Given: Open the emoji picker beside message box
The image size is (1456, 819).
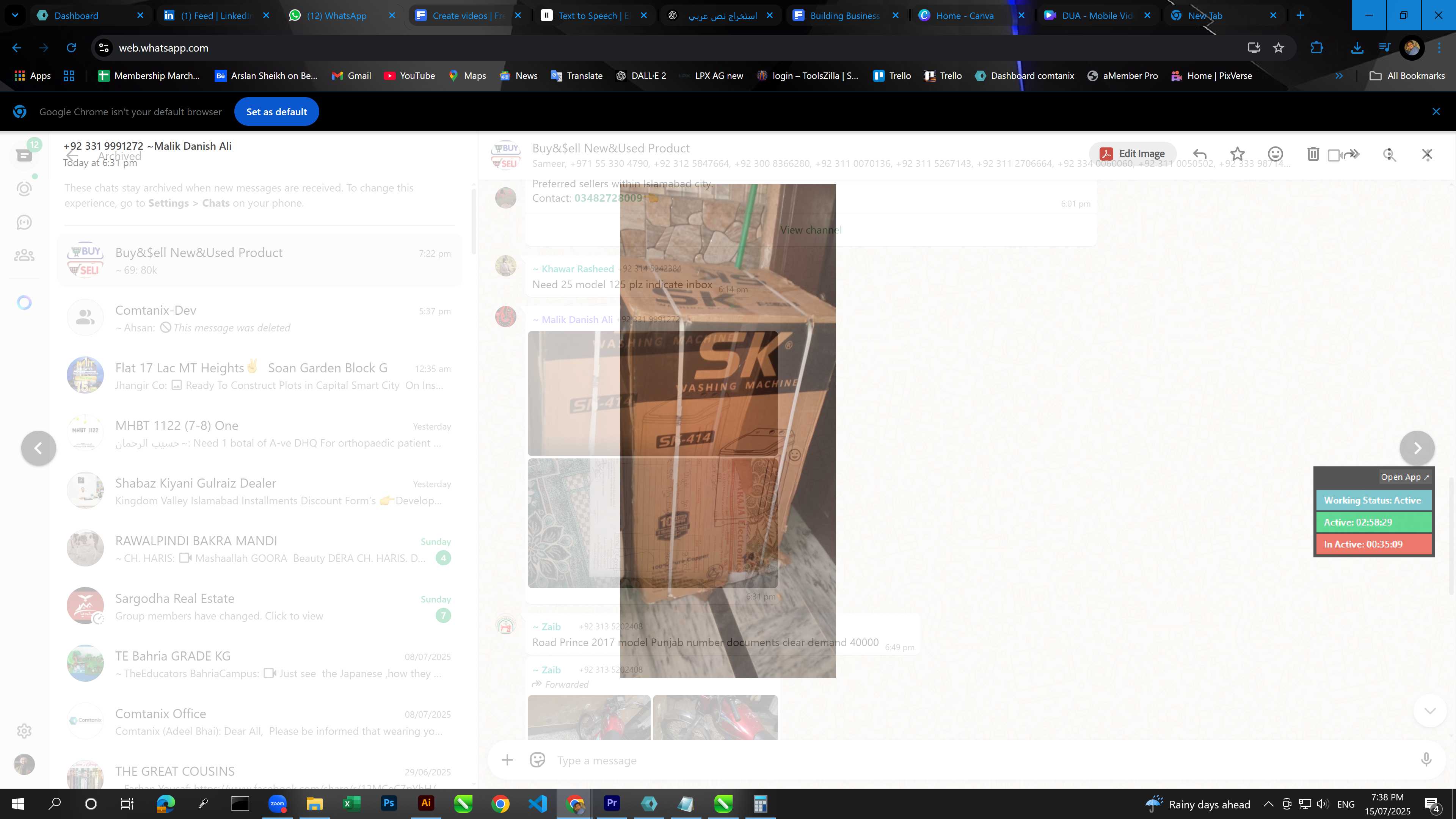Looking at the screenshot, I should 538,760.
